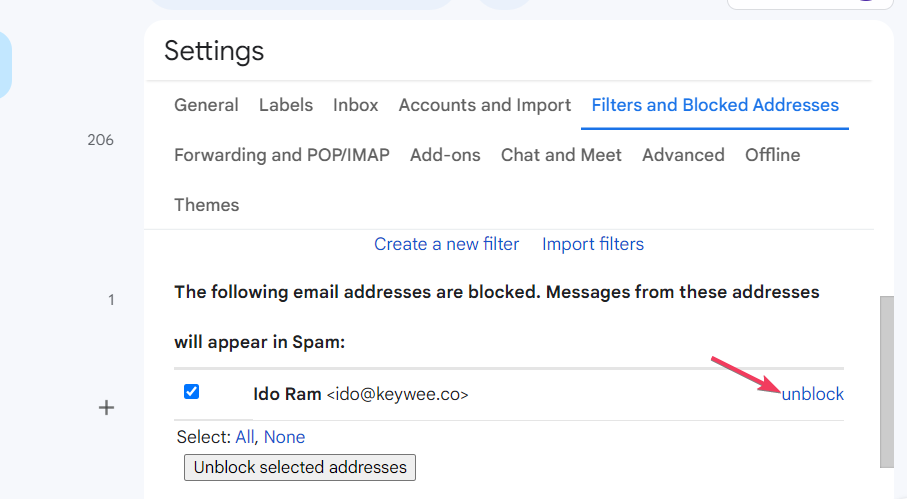Switch to the Labels tab
907x499 pixels.
tap(286, 105)
